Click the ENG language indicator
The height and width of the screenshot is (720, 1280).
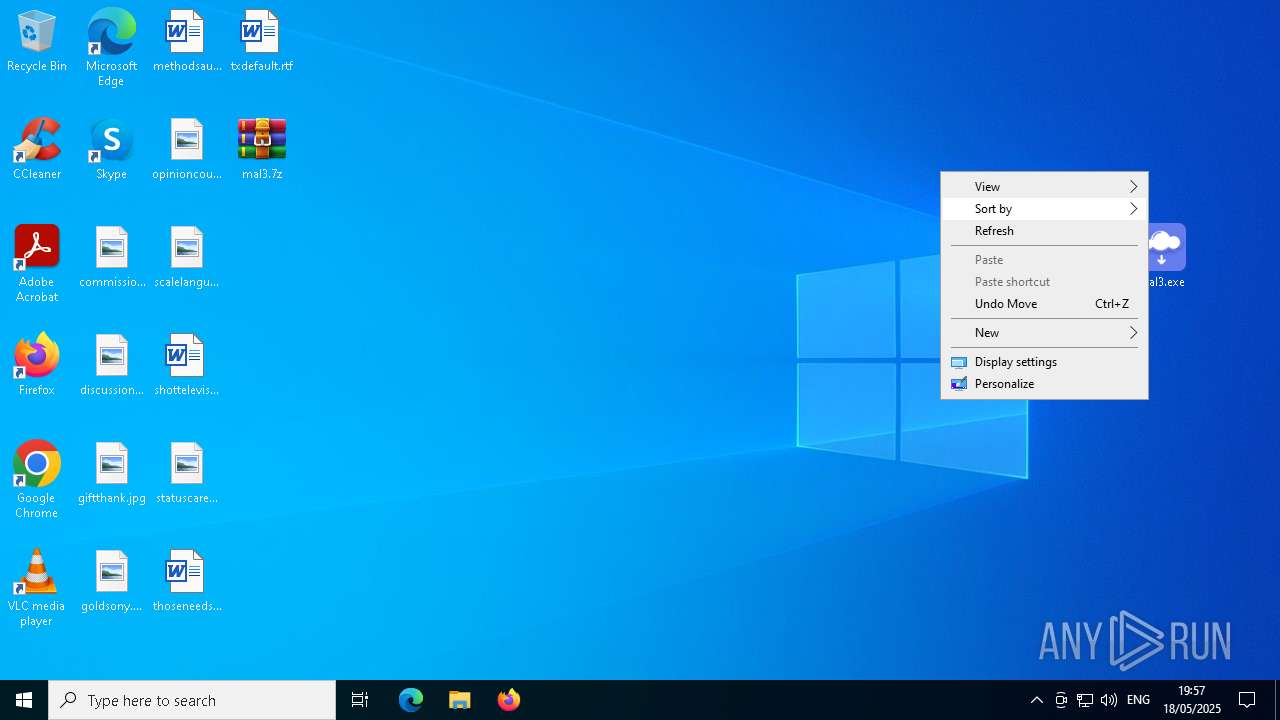(x=1138, y=700)
